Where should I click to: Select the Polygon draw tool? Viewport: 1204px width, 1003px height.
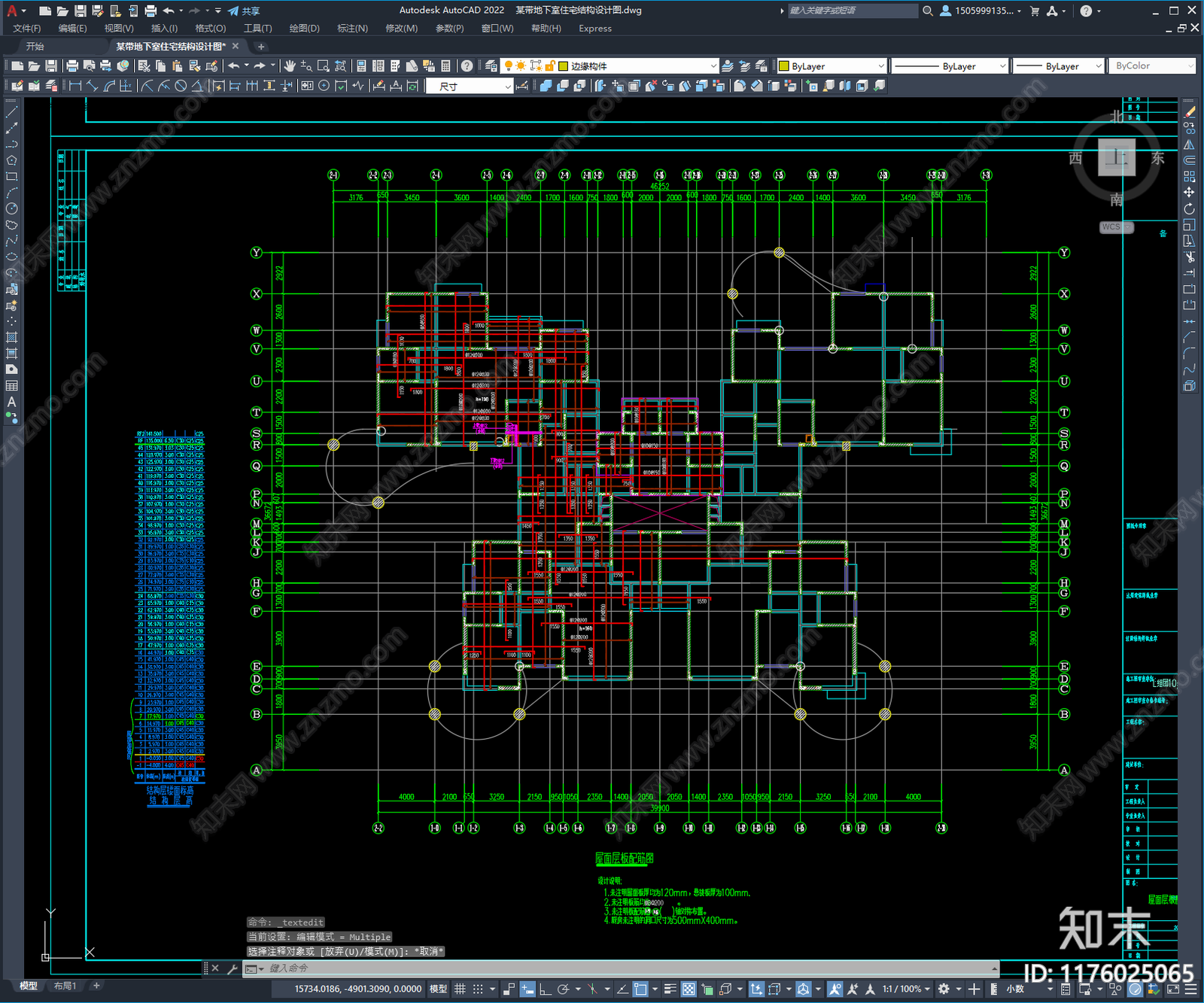11,160
